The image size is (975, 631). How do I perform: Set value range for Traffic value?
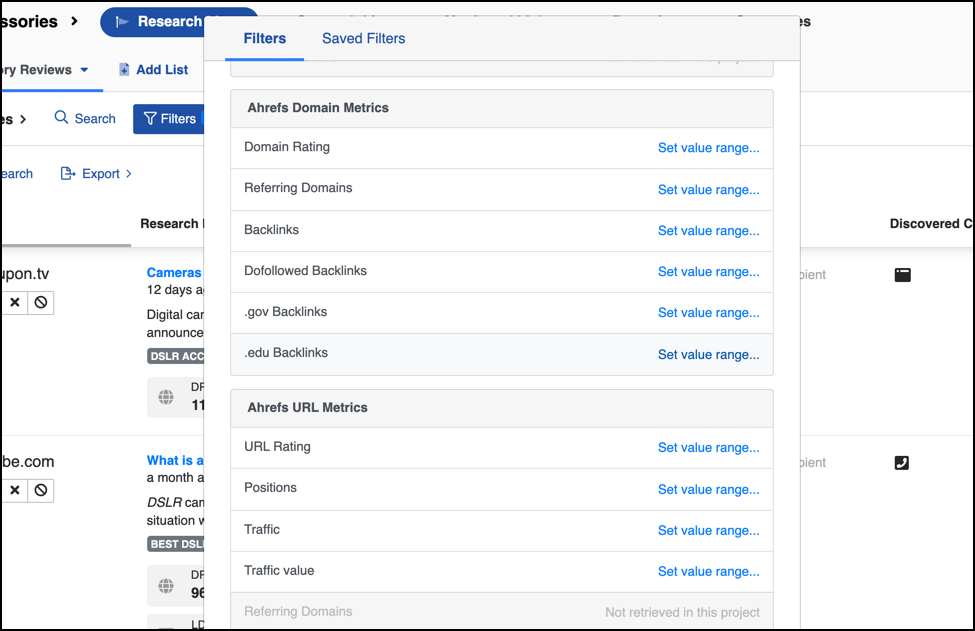pos(708,572)
